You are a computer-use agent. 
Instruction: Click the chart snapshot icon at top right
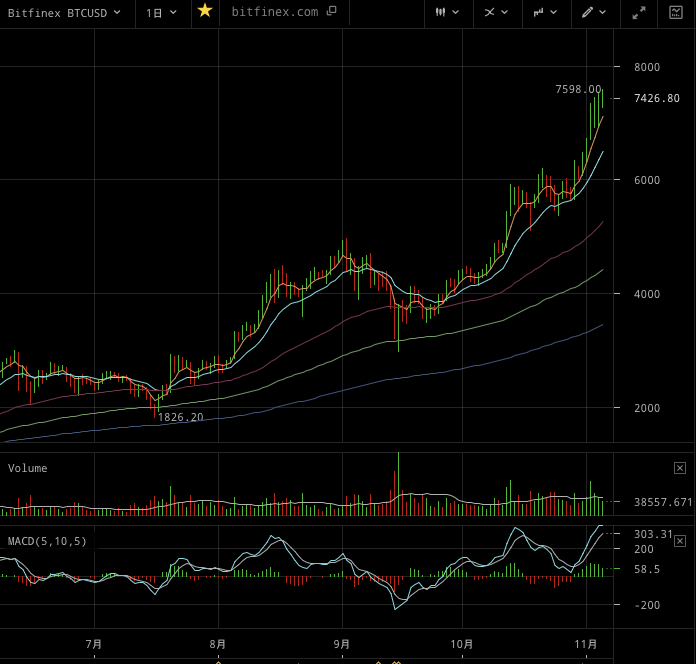coord(676,12)
